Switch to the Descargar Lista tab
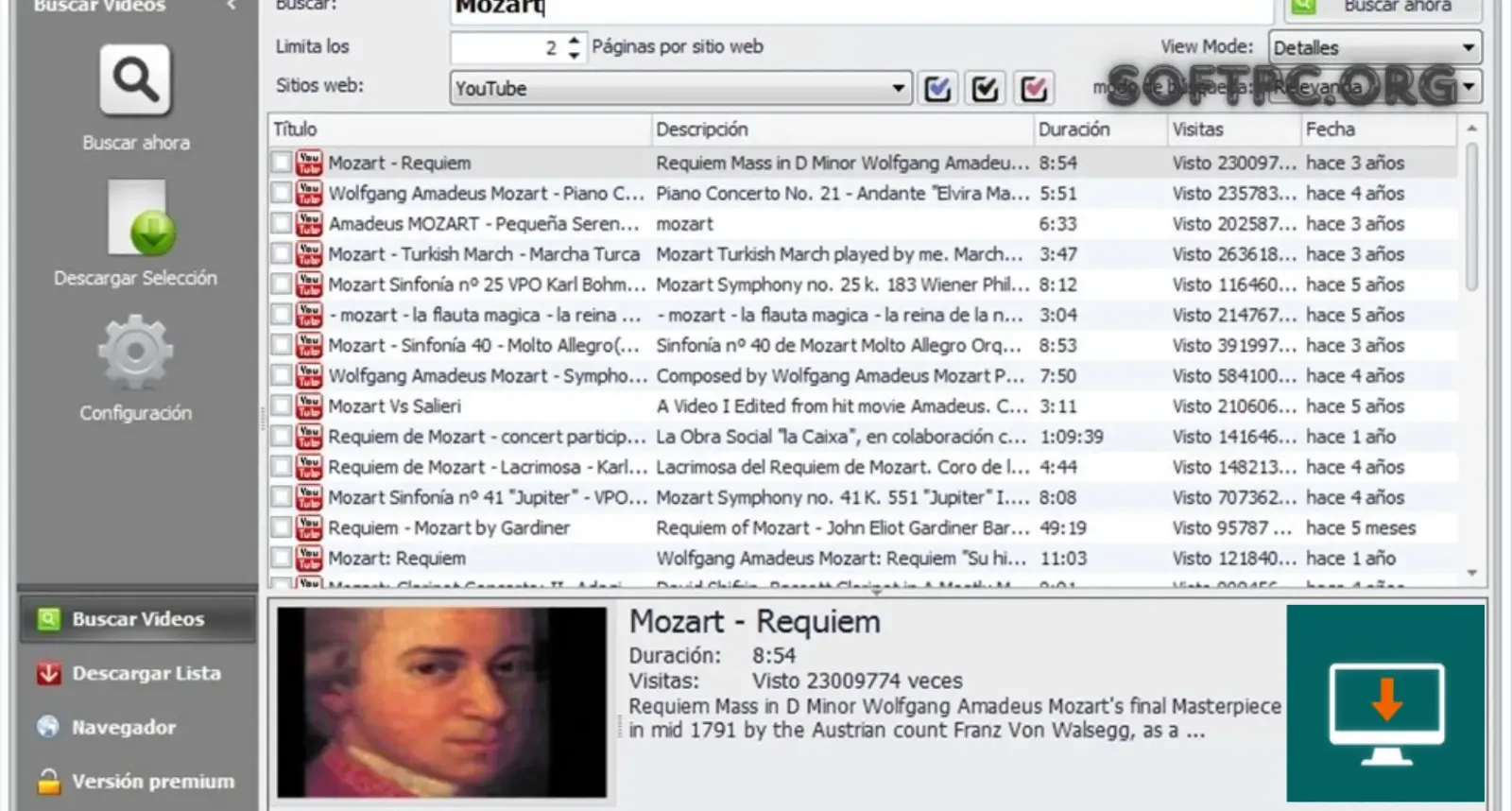The image size is (1512, 811). pos(137,673)
